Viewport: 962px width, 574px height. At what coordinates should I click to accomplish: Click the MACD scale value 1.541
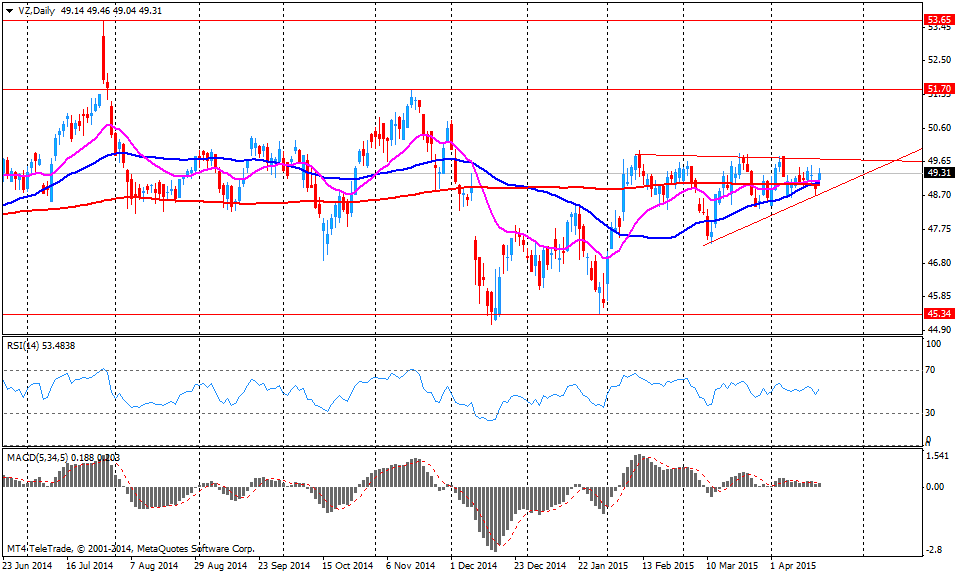937,456
